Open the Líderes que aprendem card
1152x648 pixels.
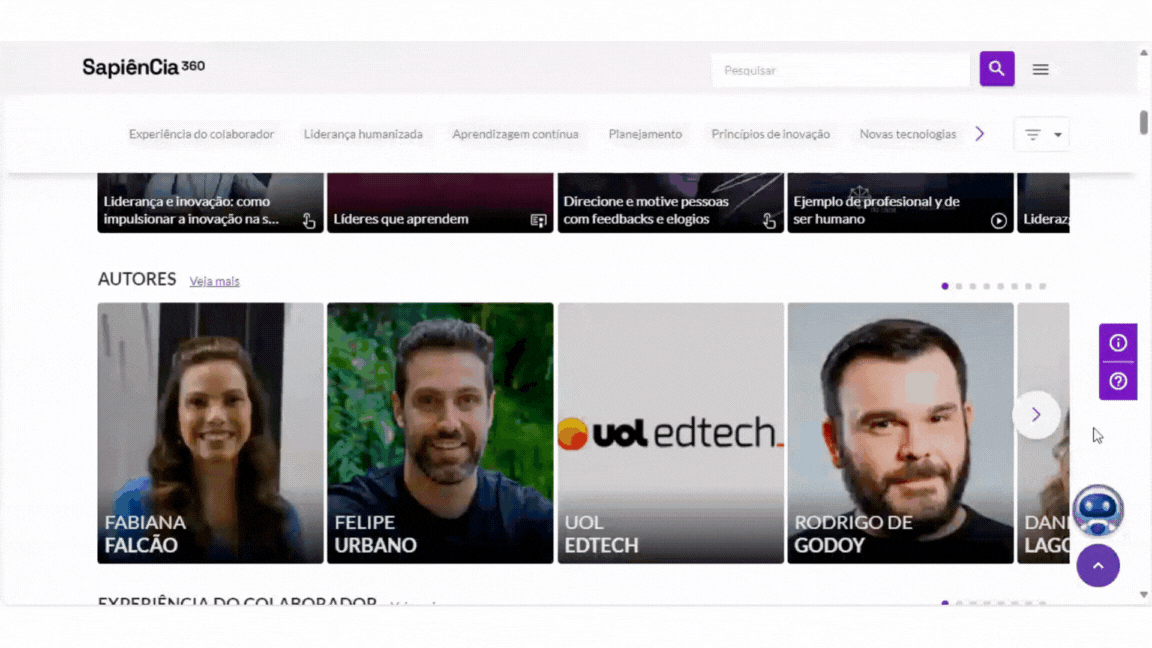[x=440, y=203]
